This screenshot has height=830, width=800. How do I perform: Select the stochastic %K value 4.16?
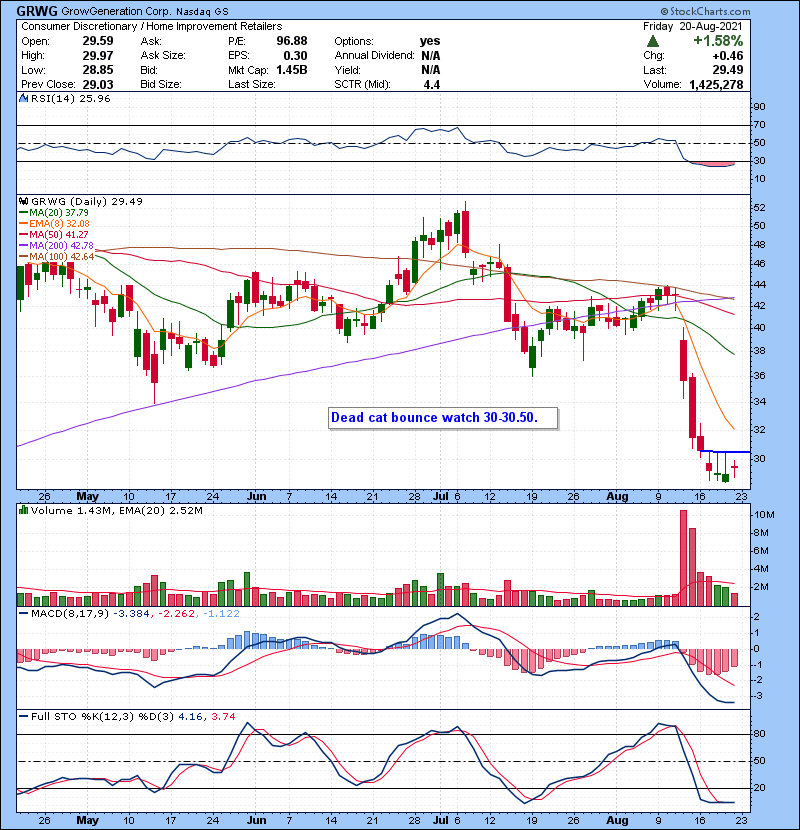tap(190, 716)
